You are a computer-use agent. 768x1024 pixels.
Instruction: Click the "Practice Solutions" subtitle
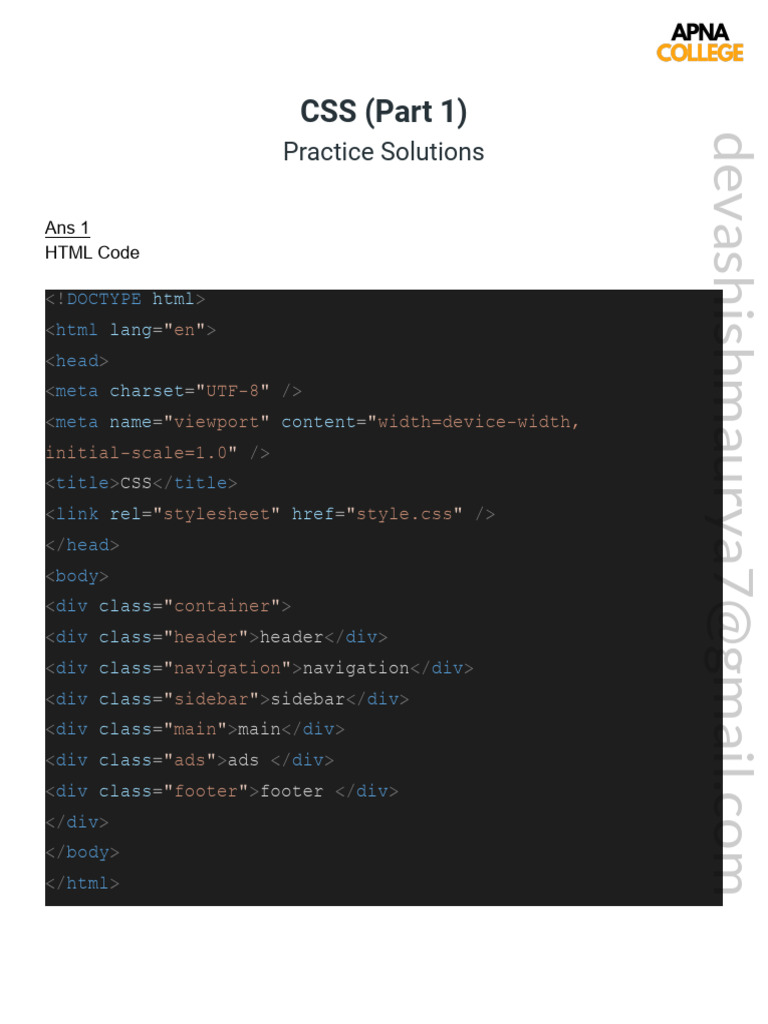coord(384,152)
